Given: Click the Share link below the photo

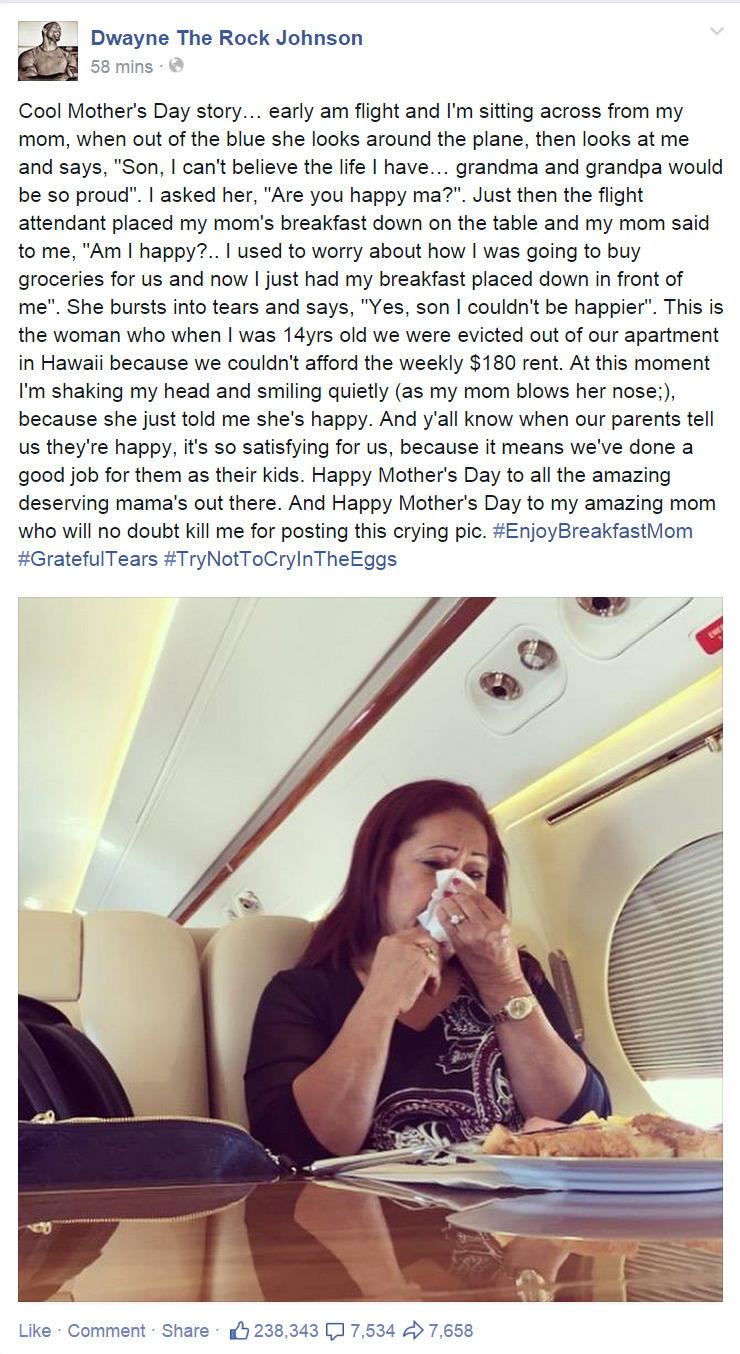Looking at the screenshot, I should pos(185,1330).
